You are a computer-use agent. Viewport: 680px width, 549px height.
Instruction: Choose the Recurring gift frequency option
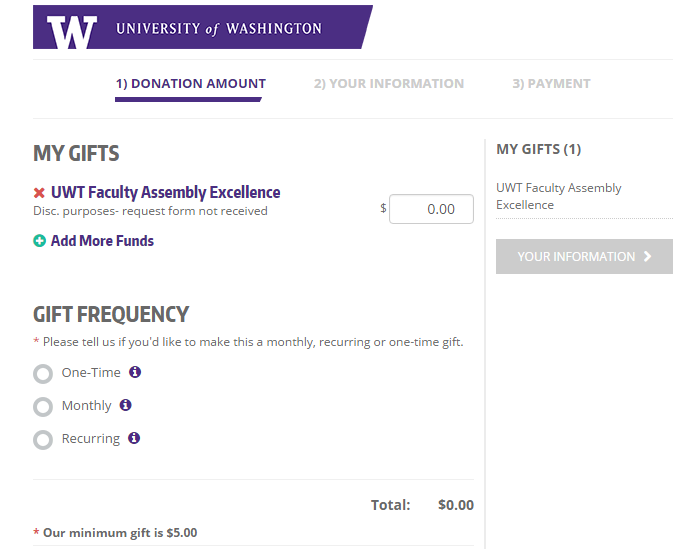[43, 440]
